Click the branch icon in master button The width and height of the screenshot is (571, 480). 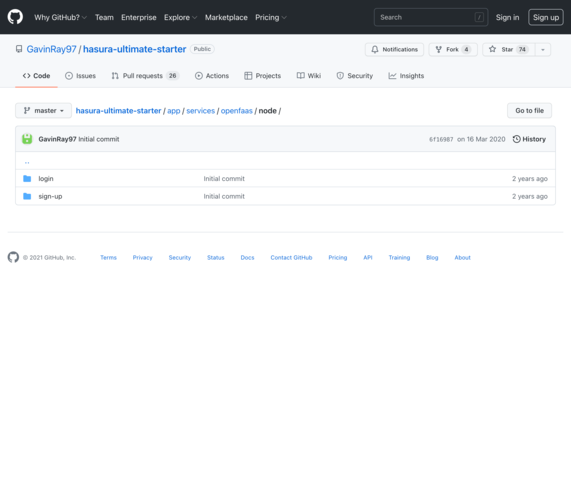click(x=27, y=110)
